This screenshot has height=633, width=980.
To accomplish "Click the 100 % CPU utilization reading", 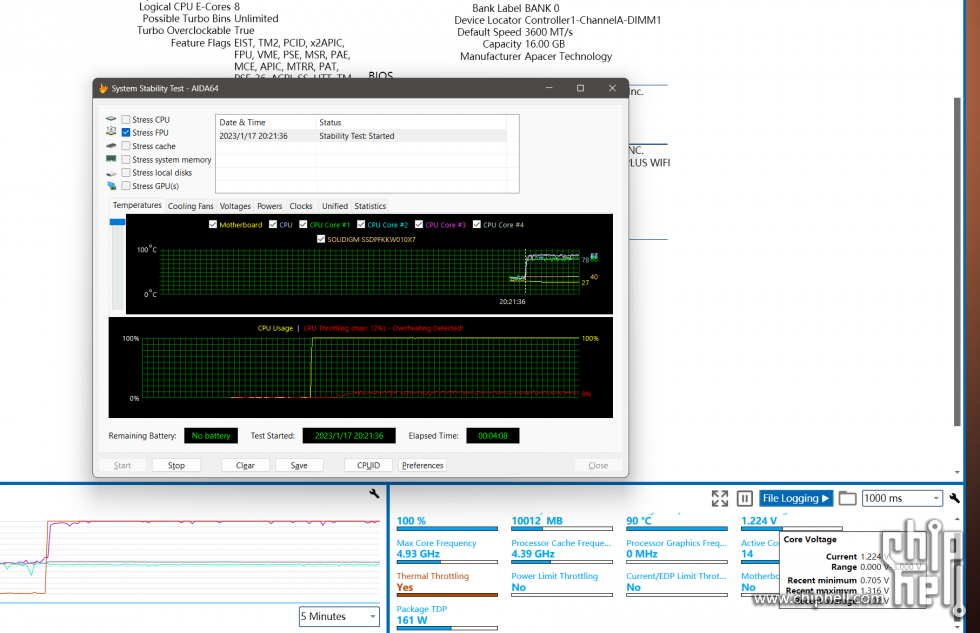I will pos(411,521).
